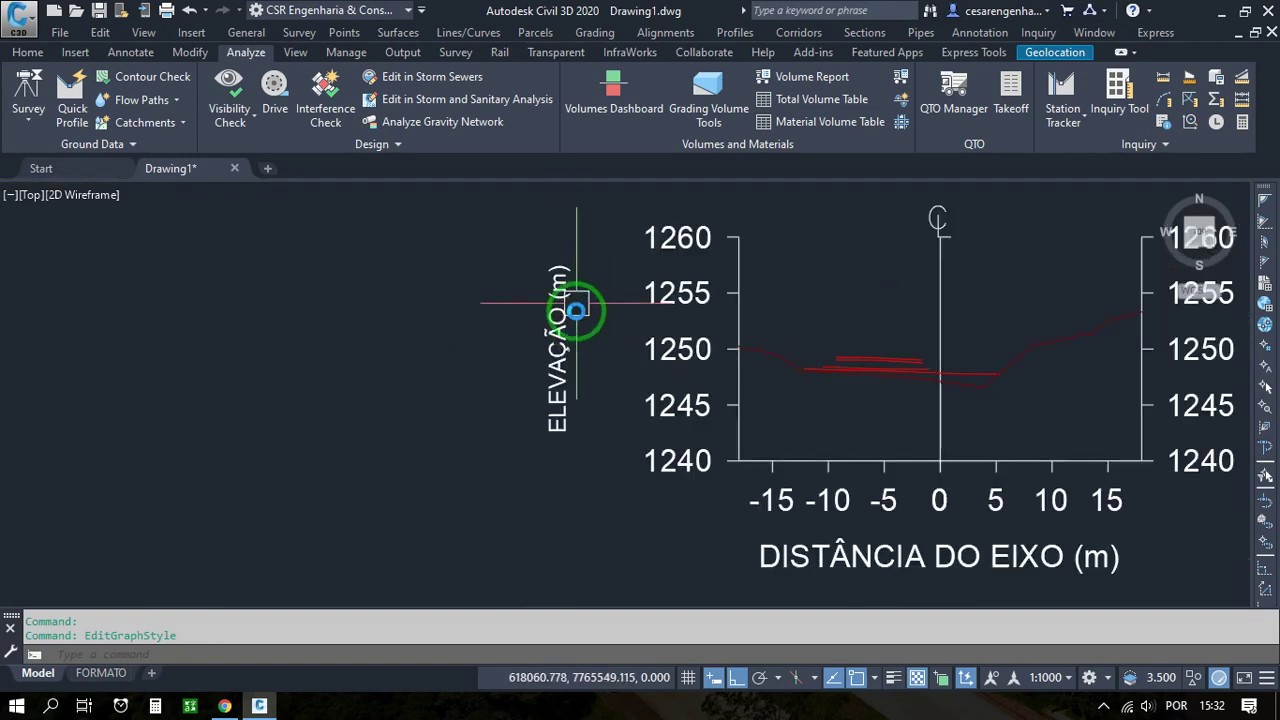Click Edit in Storm and Sanitary Analysis
This screenshot has width=1280, height=720.
coord(457,99)
